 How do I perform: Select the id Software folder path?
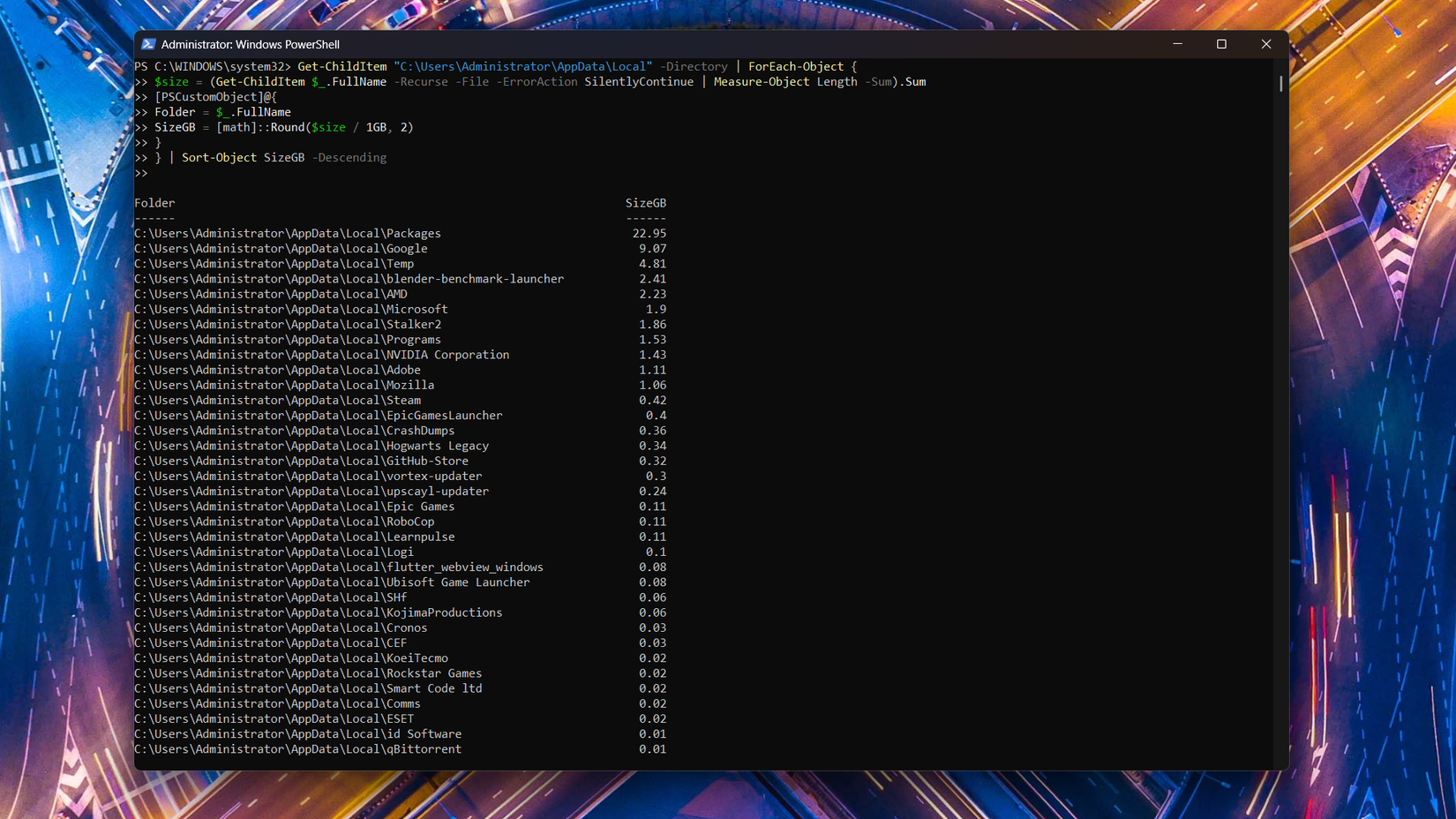pyautogui.click(x=298, y=734)
